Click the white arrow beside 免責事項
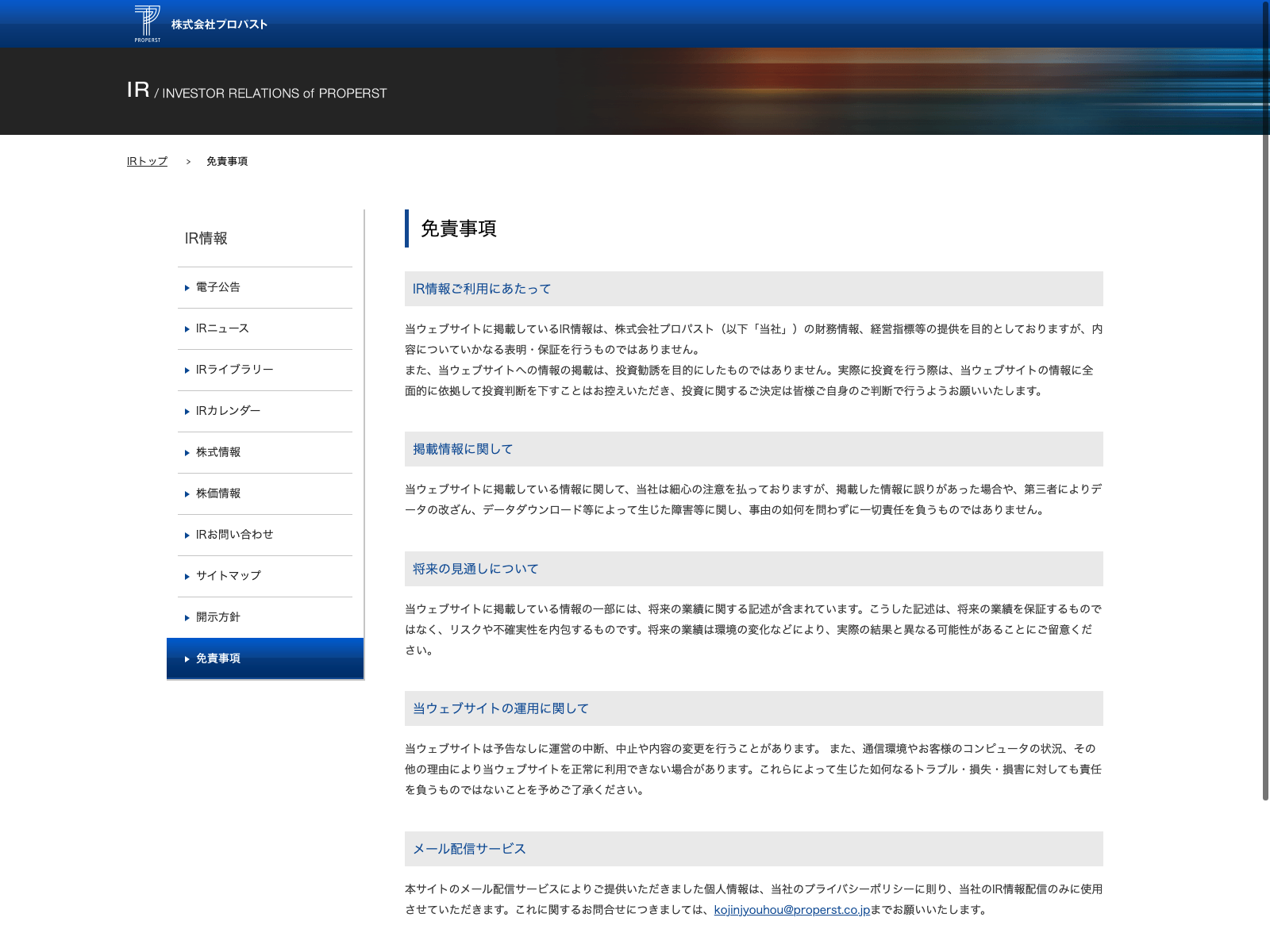 (187, 659)
